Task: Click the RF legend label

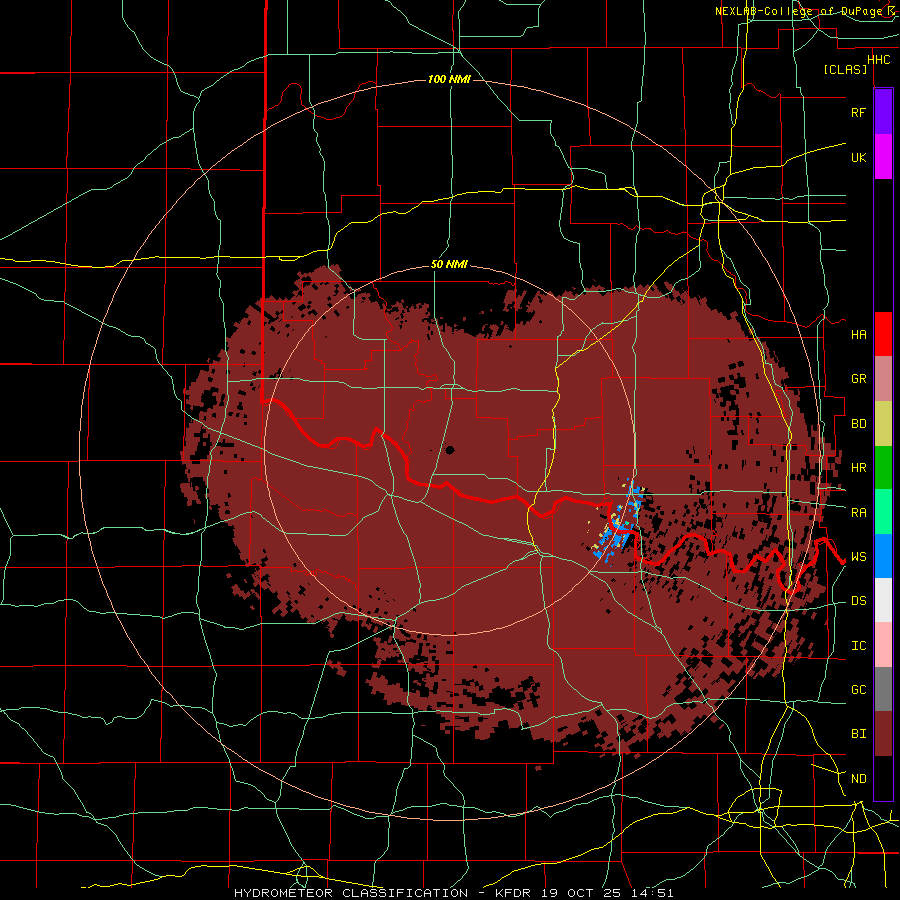Action: (858, 112)
